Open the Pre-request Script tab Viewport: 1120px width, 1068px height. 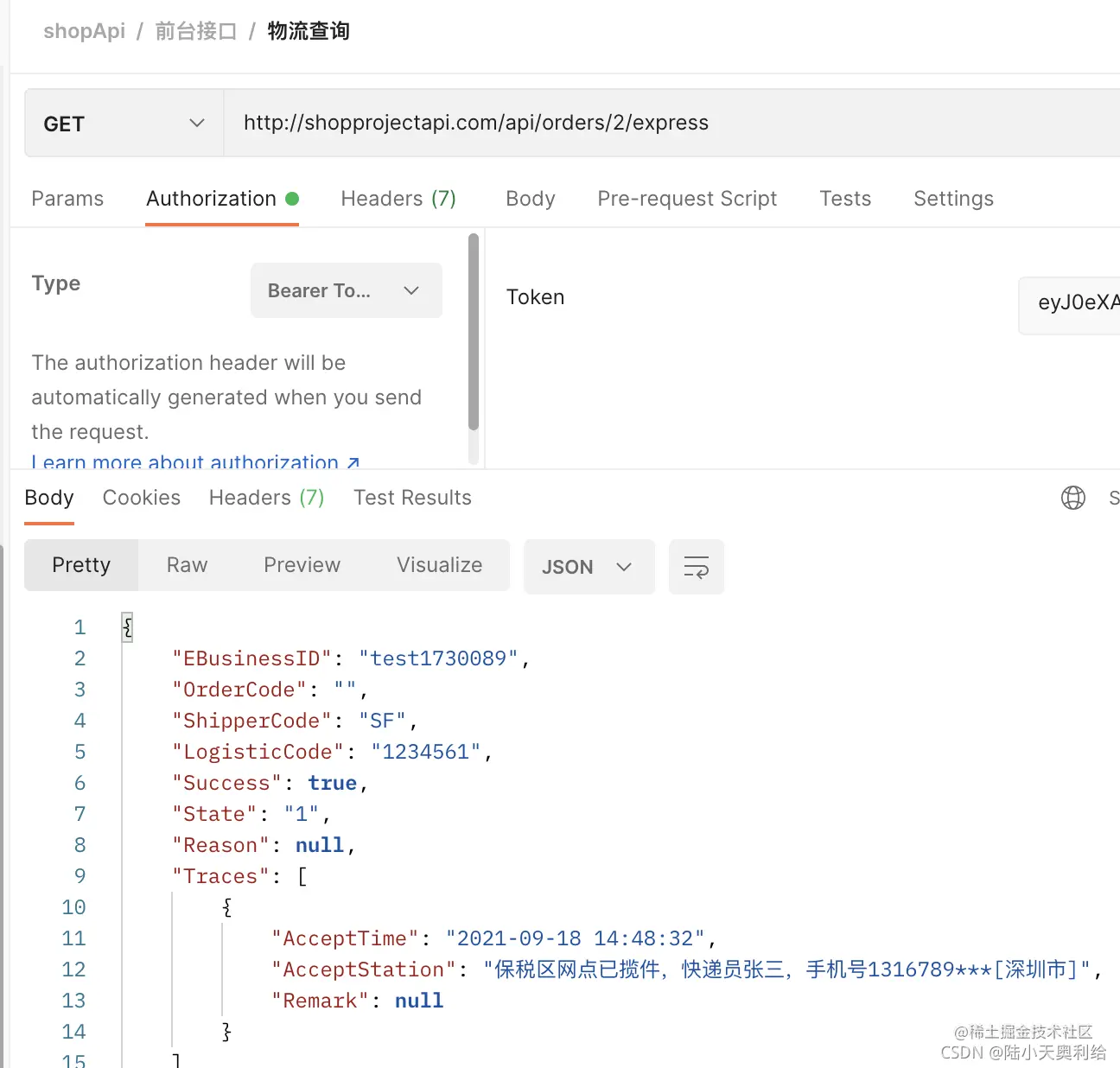click(687, 199)
